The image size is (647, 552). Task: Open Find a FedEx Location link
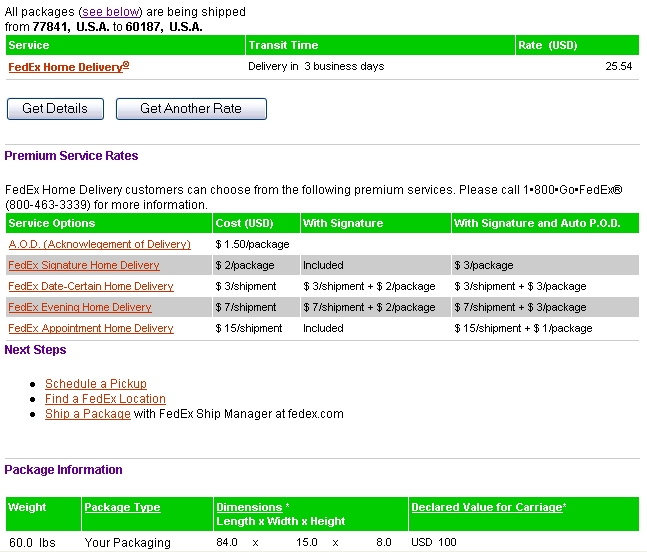coord(105,399)
